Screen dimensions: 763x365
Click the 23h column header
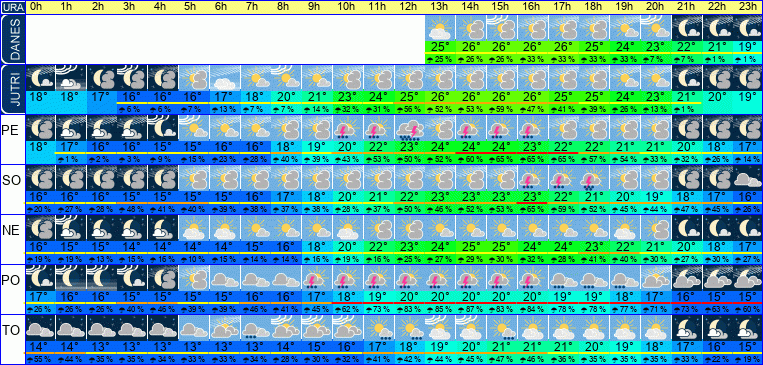(748, 7)
